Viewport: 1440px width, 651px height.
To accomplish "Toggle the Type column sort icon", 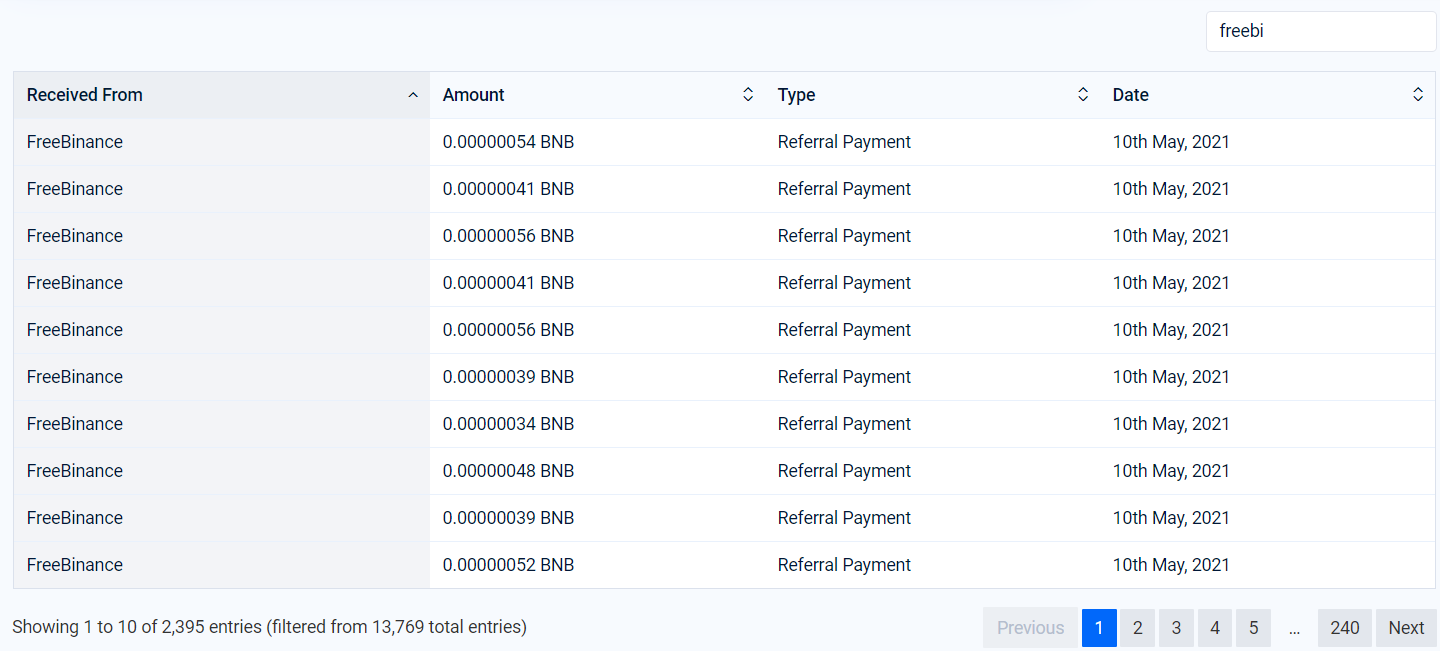I will click(x=1083, y=95).
